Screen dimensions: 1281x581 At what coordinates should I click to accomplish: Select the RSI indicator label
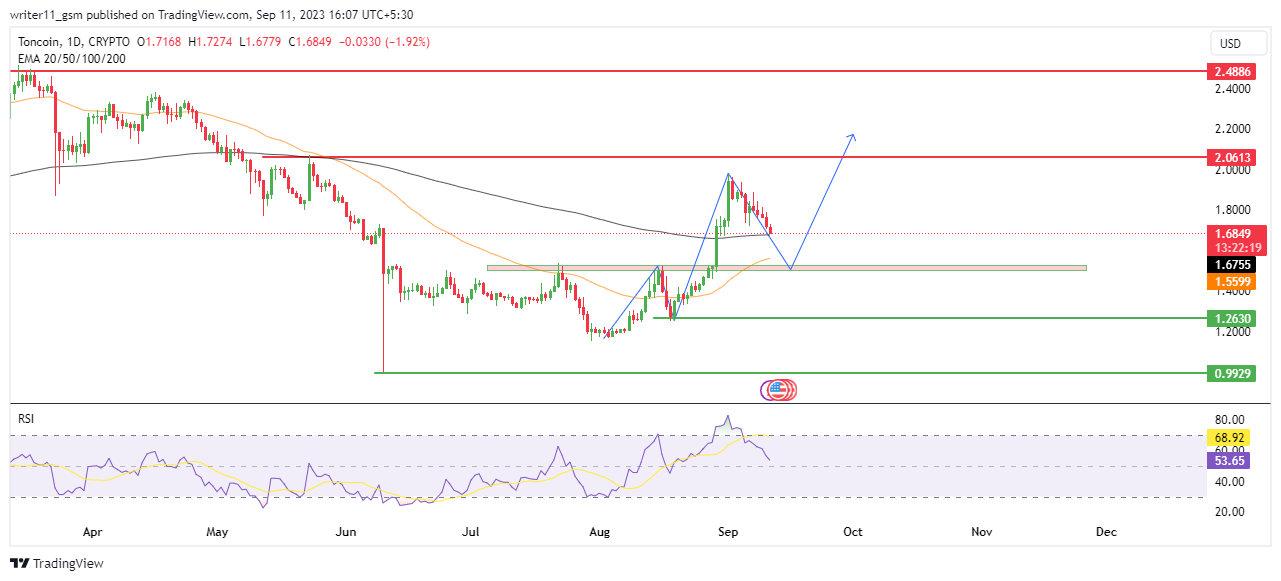coord(26,419)
